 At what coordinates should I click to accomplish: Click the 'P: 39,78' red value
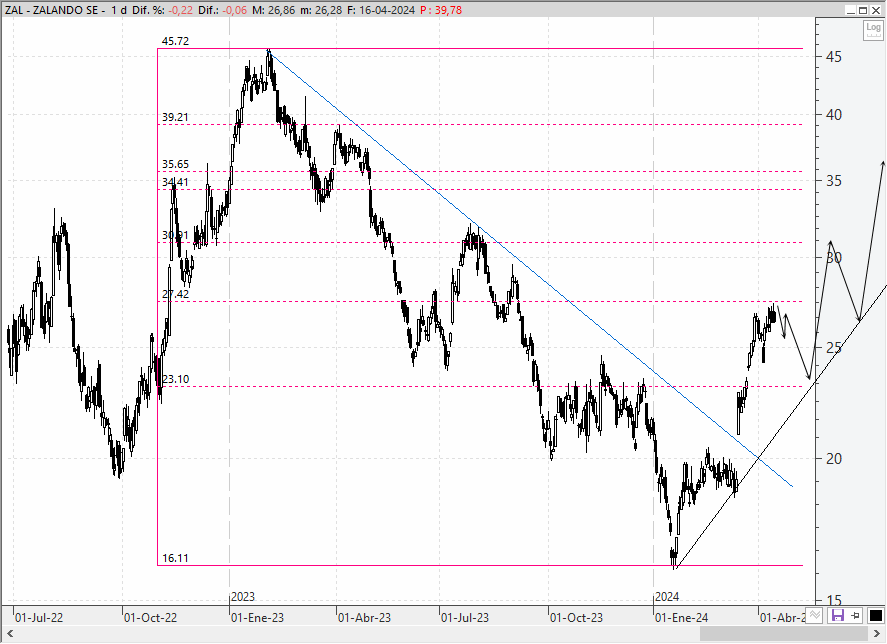pyautogui.click(x=441, y=10)
